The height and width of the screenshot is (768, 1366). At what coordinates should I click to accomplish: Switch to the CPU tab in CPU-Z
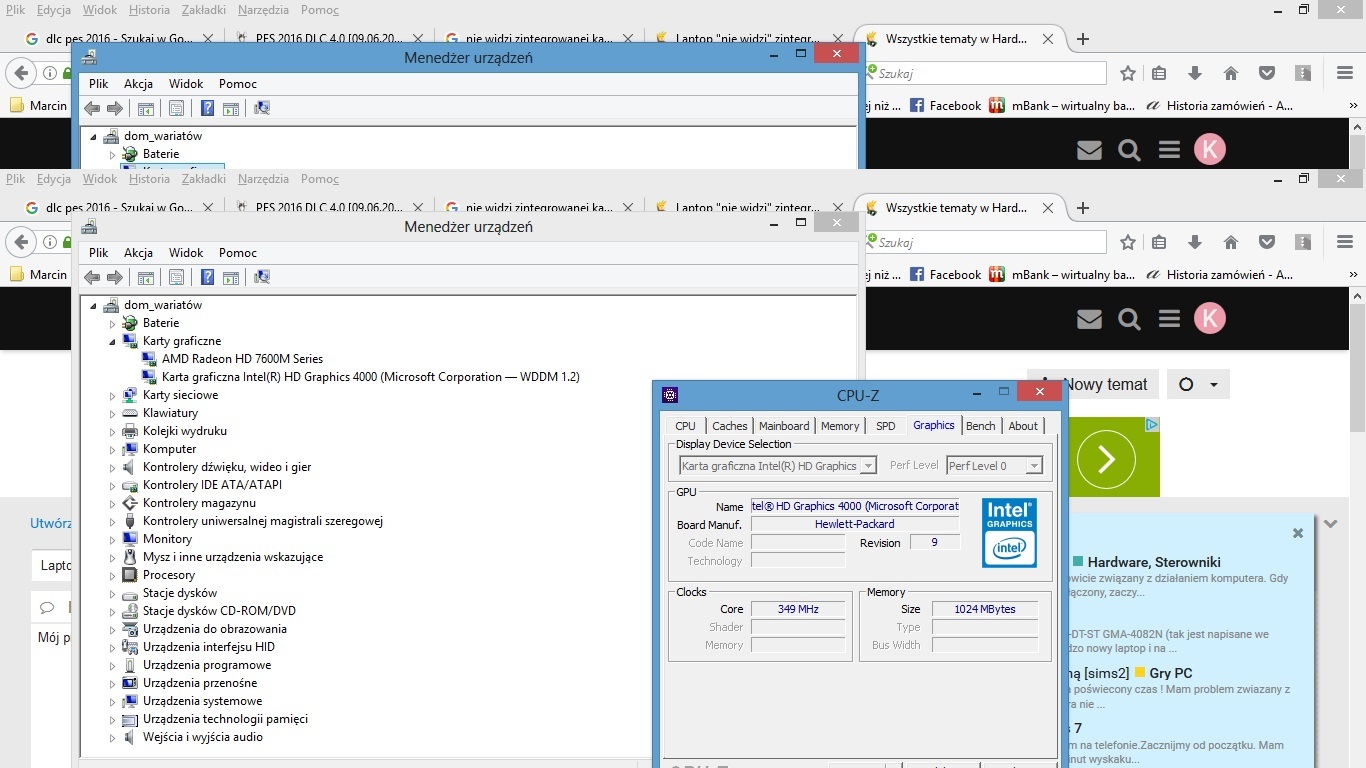pyautogui.click(x=685, y=426)
